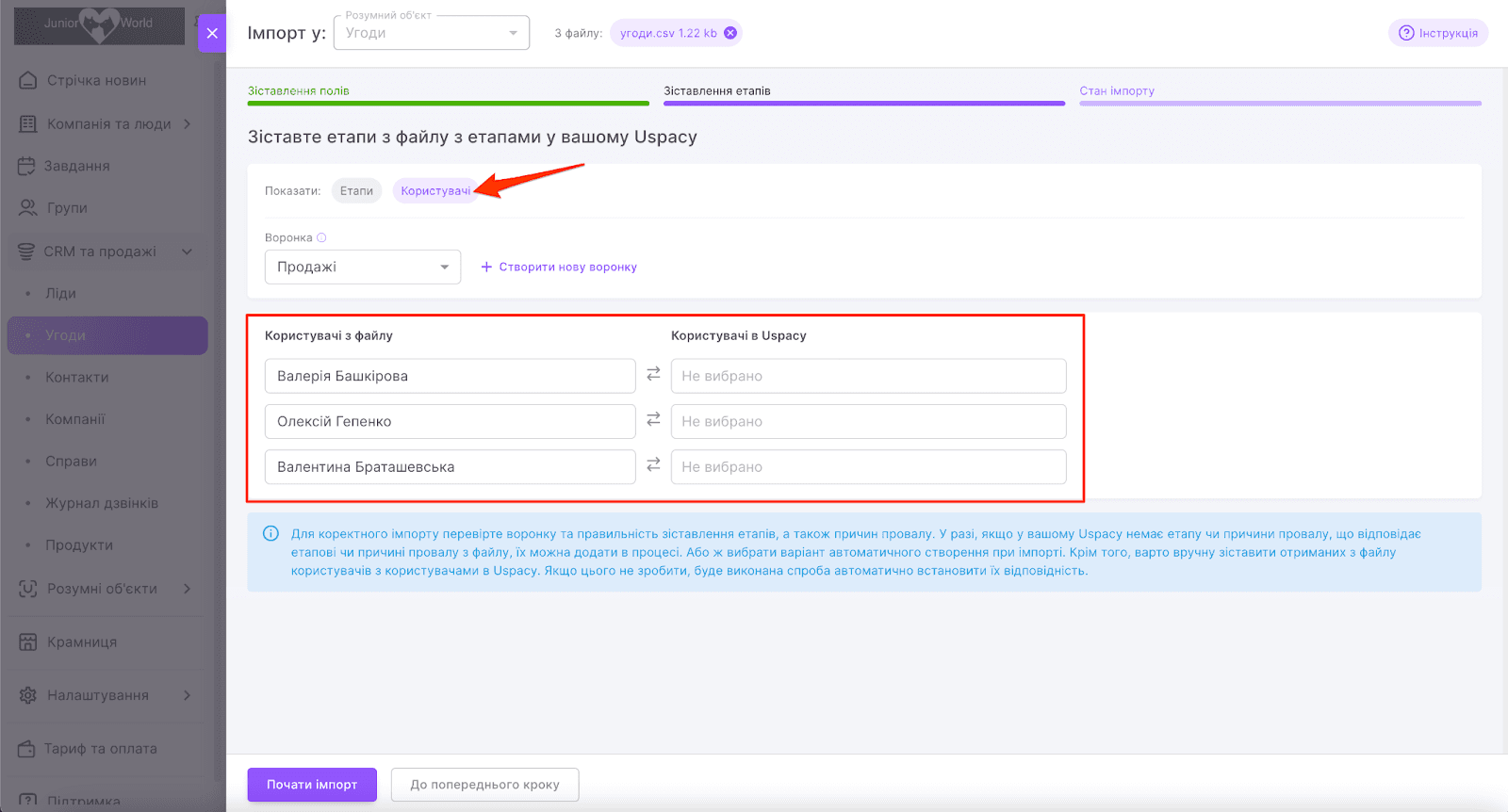Click the info icon in the blue notice
Screen dimensions: 1508x812
pyautogui.click(x=270, y=533)
